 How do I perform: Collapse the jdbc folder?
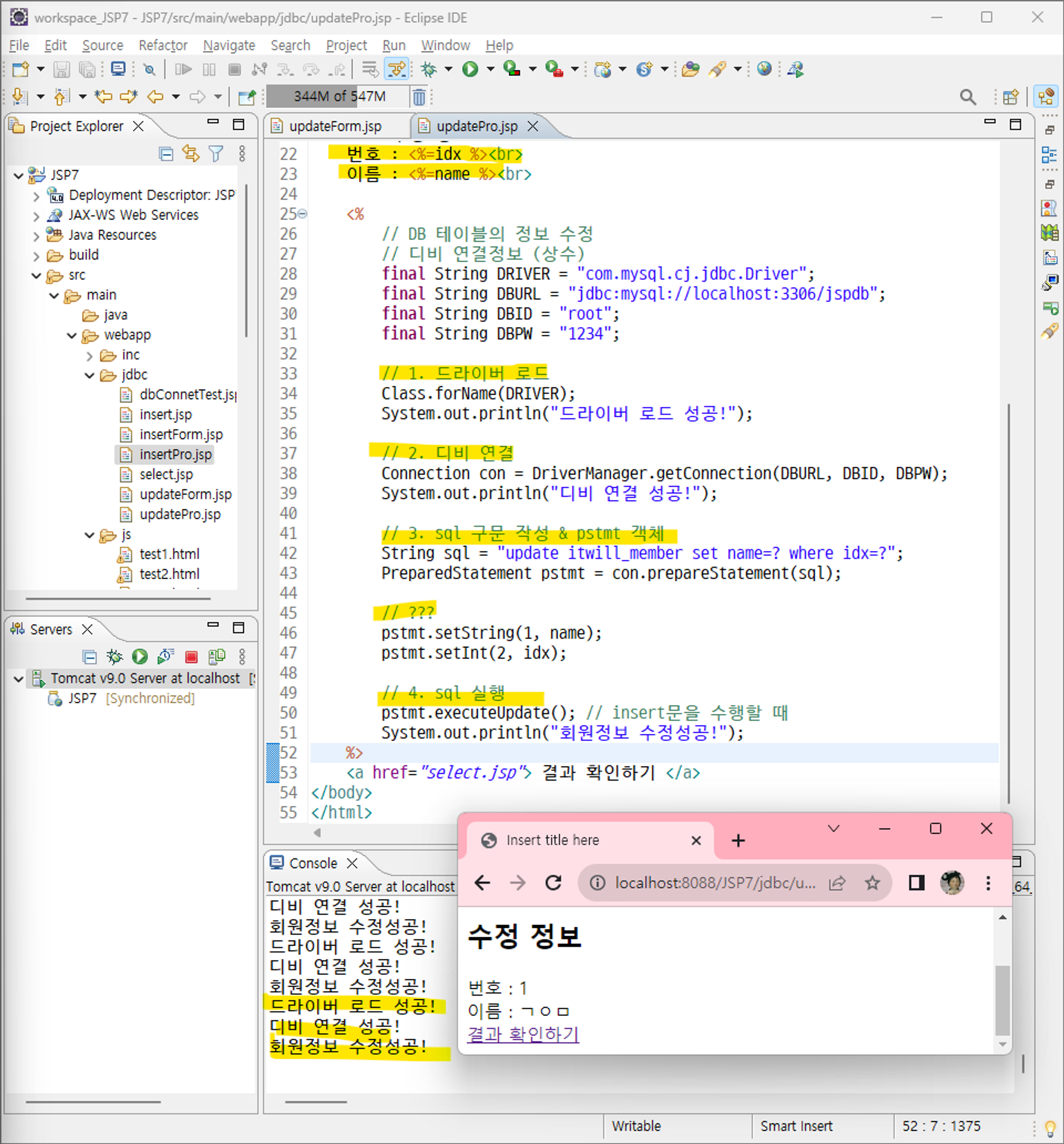point(89,375)
